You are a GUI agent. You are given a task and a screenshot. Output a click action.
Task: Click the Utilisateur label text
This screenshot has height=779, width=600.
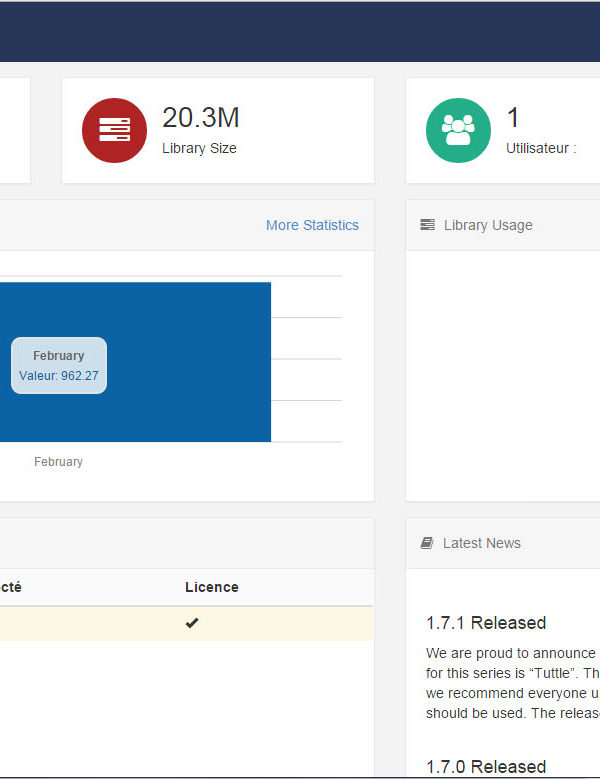point(540,148)
